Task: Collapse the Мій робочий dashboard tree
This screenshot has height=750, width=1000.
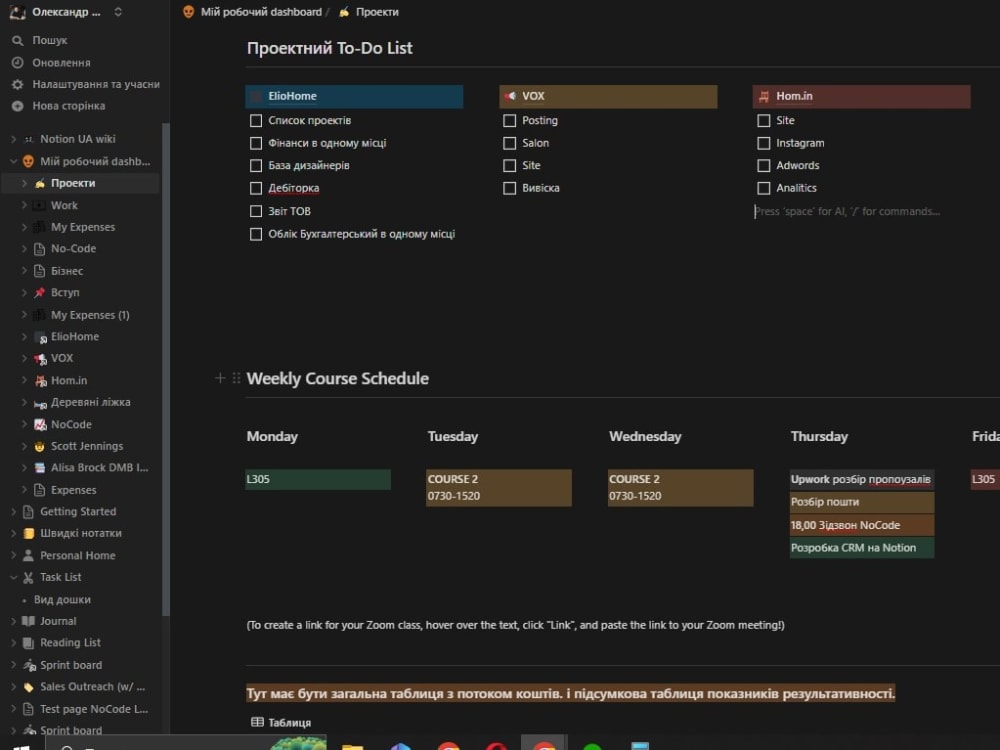Action: click(x=13, y=161)
